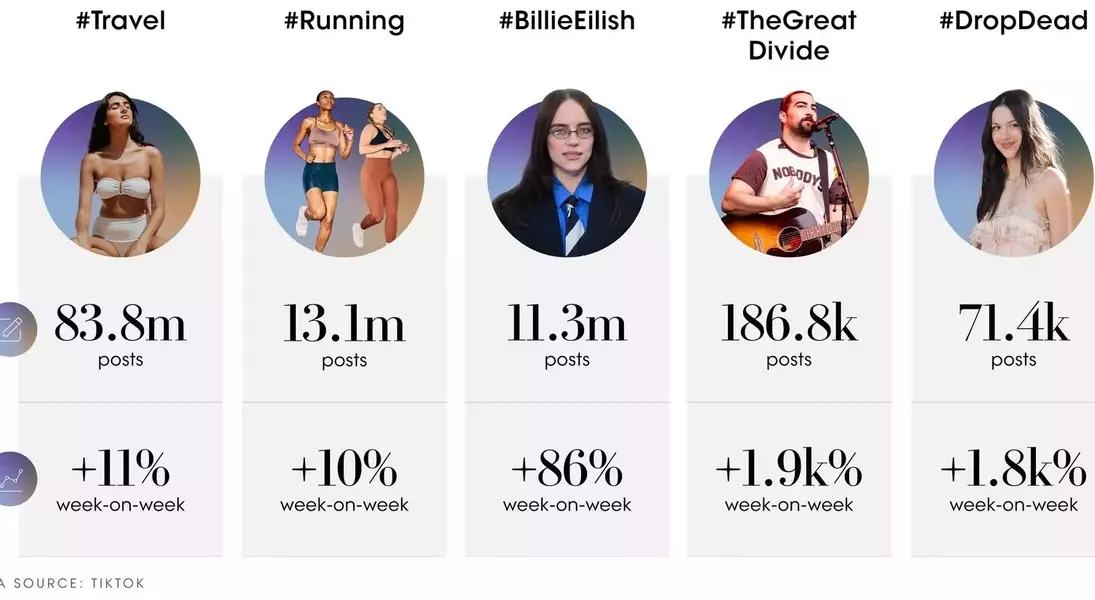Select the DropDead woman circular portrait
This screenshot has height=600, width=1095.
[1014, 174]
